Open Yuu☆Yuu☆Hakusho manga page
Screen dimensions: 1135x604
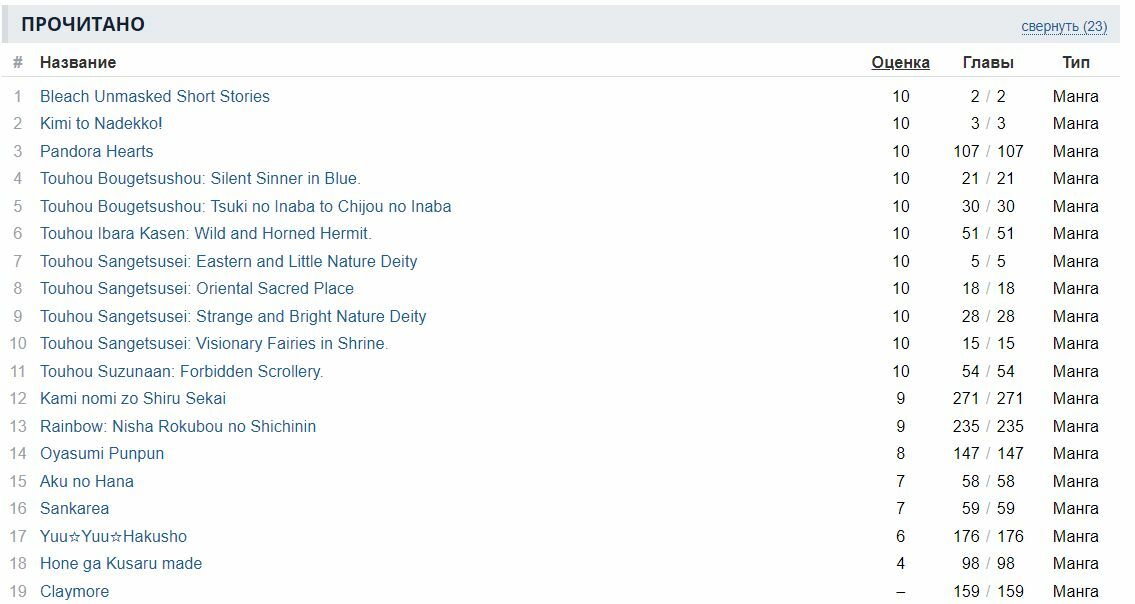(x=113, y=536)
